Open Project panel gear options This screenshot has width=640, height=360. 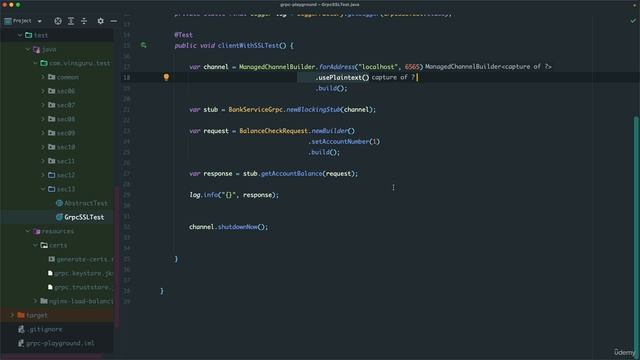pos(100,21)
